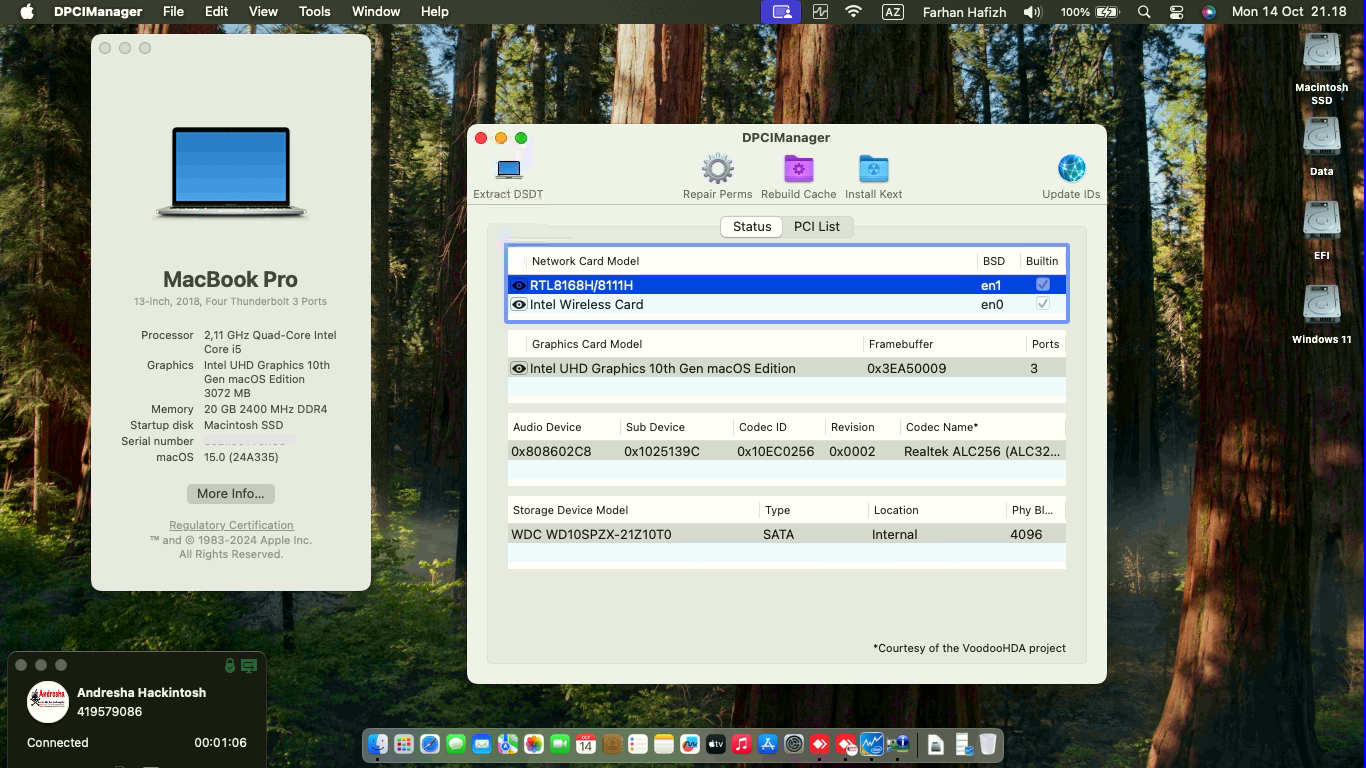This screenshot has height=768, width=1366.
Task: Click the 0x3EA50009 framebuffer value
Action: 906,368
